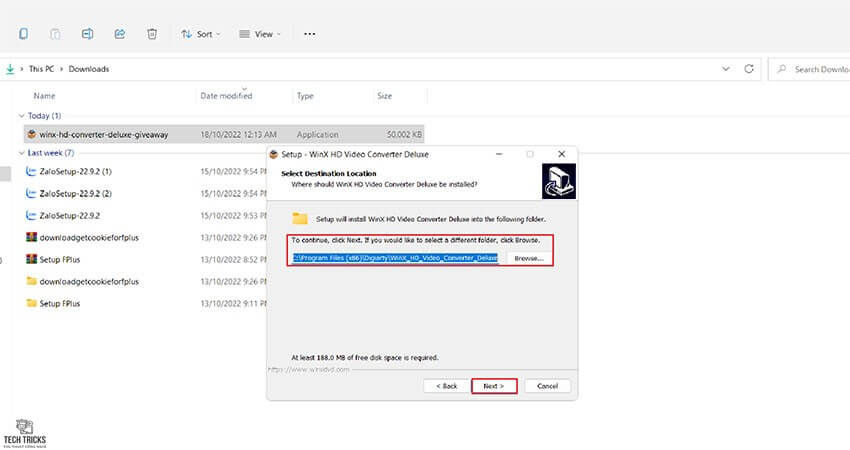Collapse the Today (1) group
Viewport: 850px width, 450px height.
pyautogui.click(x=22, y=116)
